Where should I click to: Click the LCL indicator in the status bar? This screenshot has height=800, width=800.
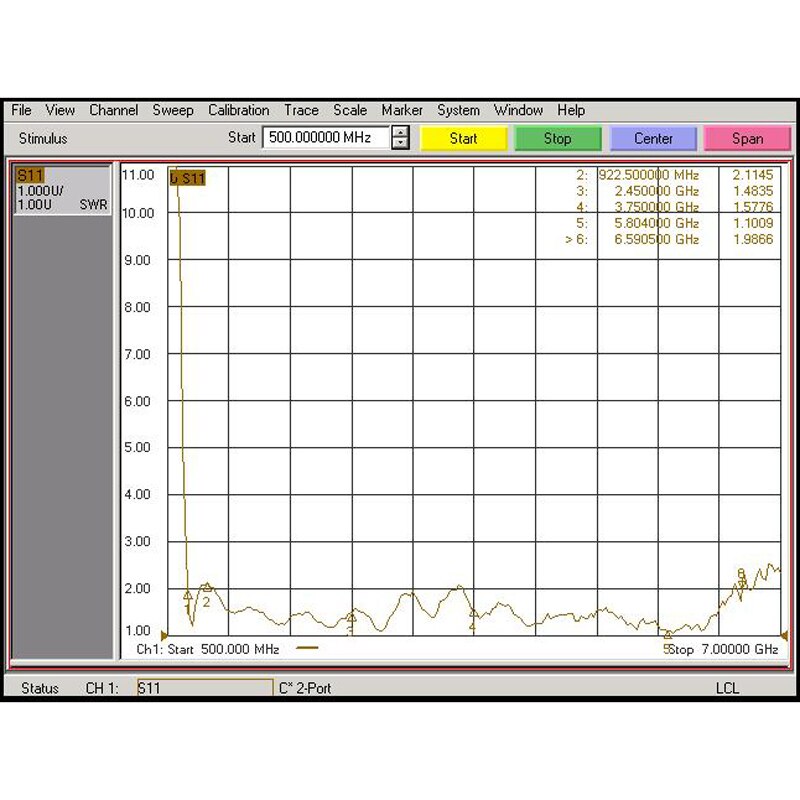pyautogui.click(x=727, y=688)
